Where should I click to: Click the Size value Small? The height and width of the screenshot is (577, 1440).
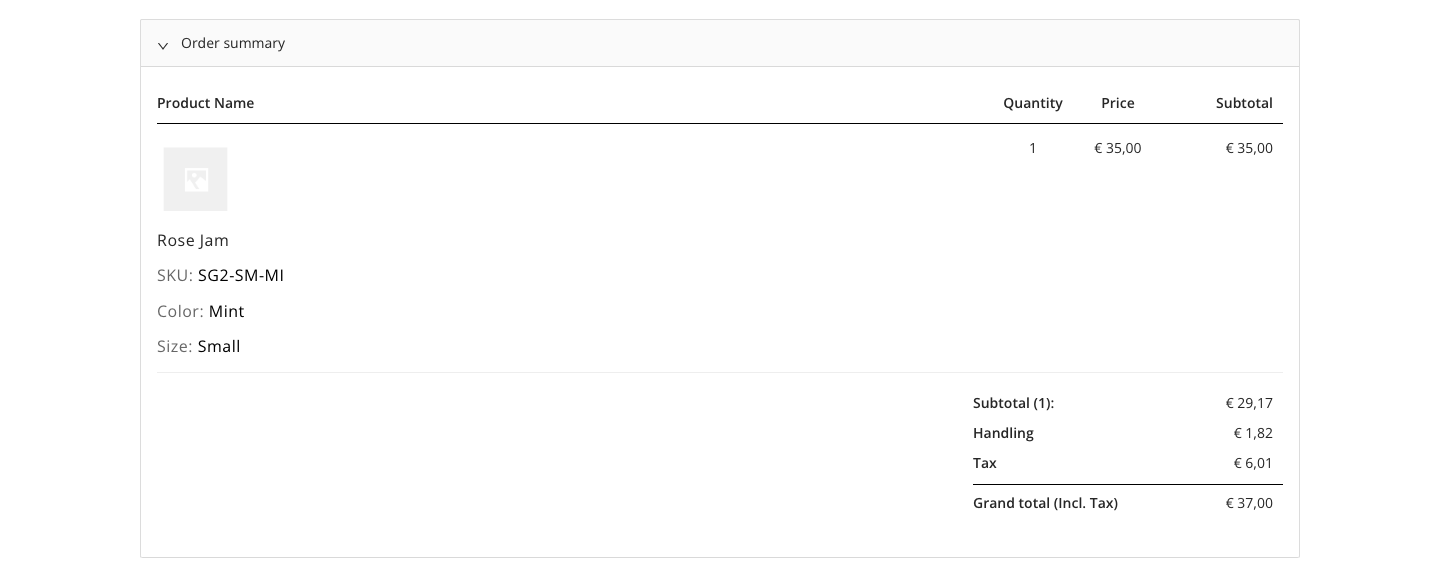pos(219,346)
